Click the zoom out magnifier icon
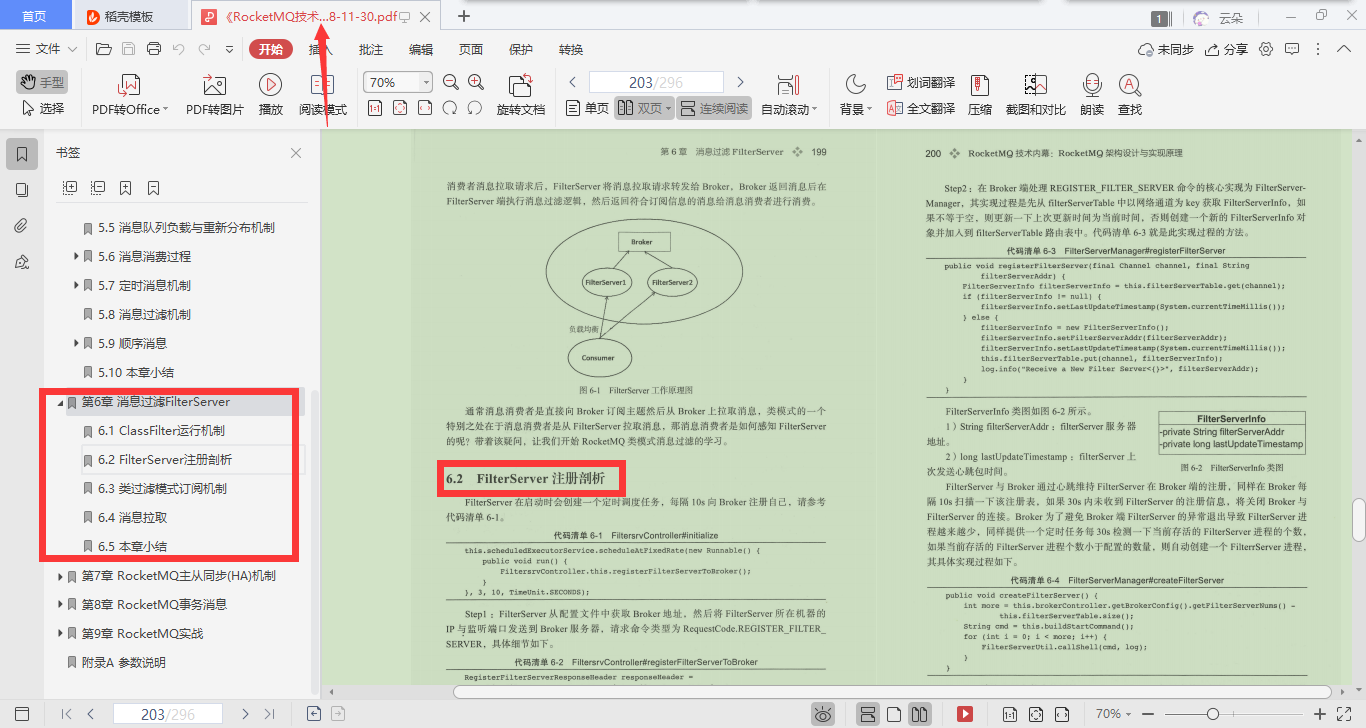The image size is (1366, 728). 451,83
